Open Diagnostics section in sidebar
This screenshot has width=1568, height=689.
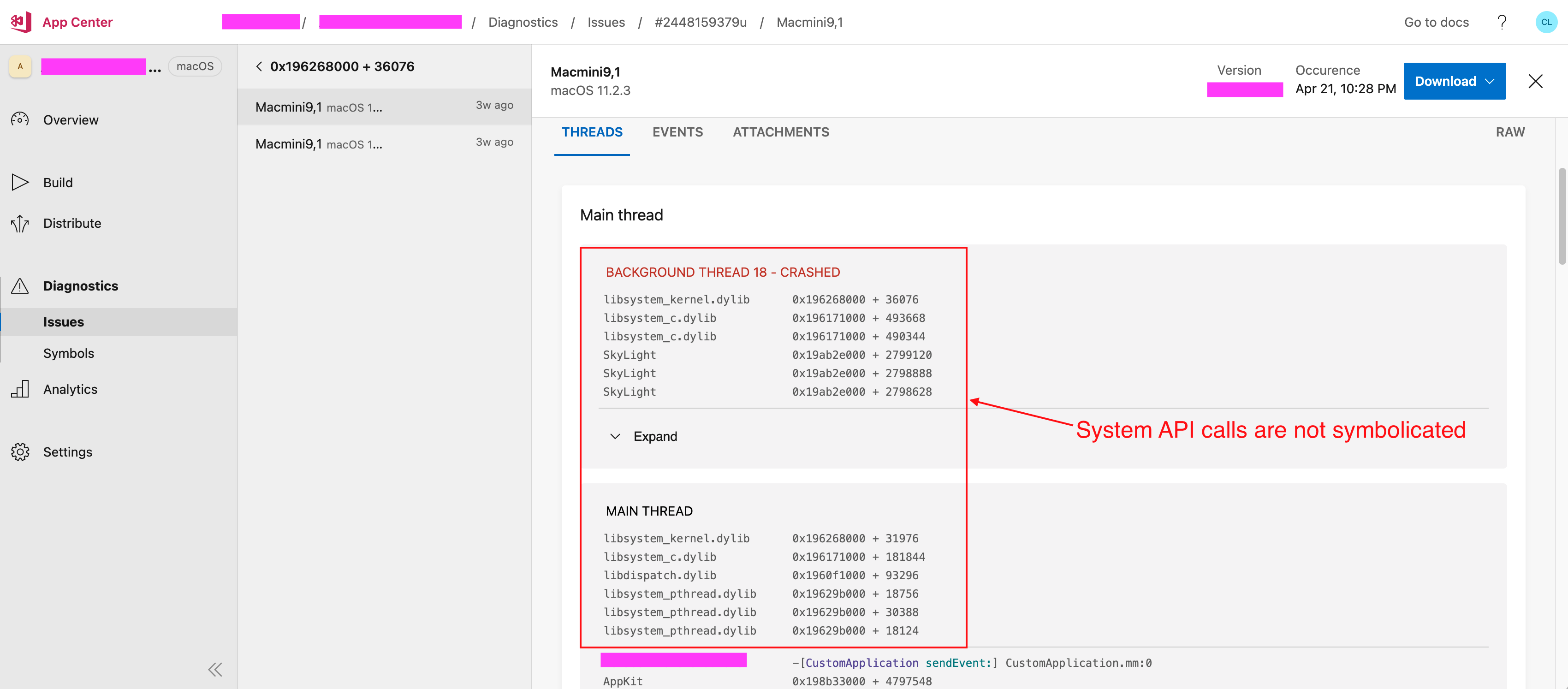pyautogui.click(x=80, y=286)
